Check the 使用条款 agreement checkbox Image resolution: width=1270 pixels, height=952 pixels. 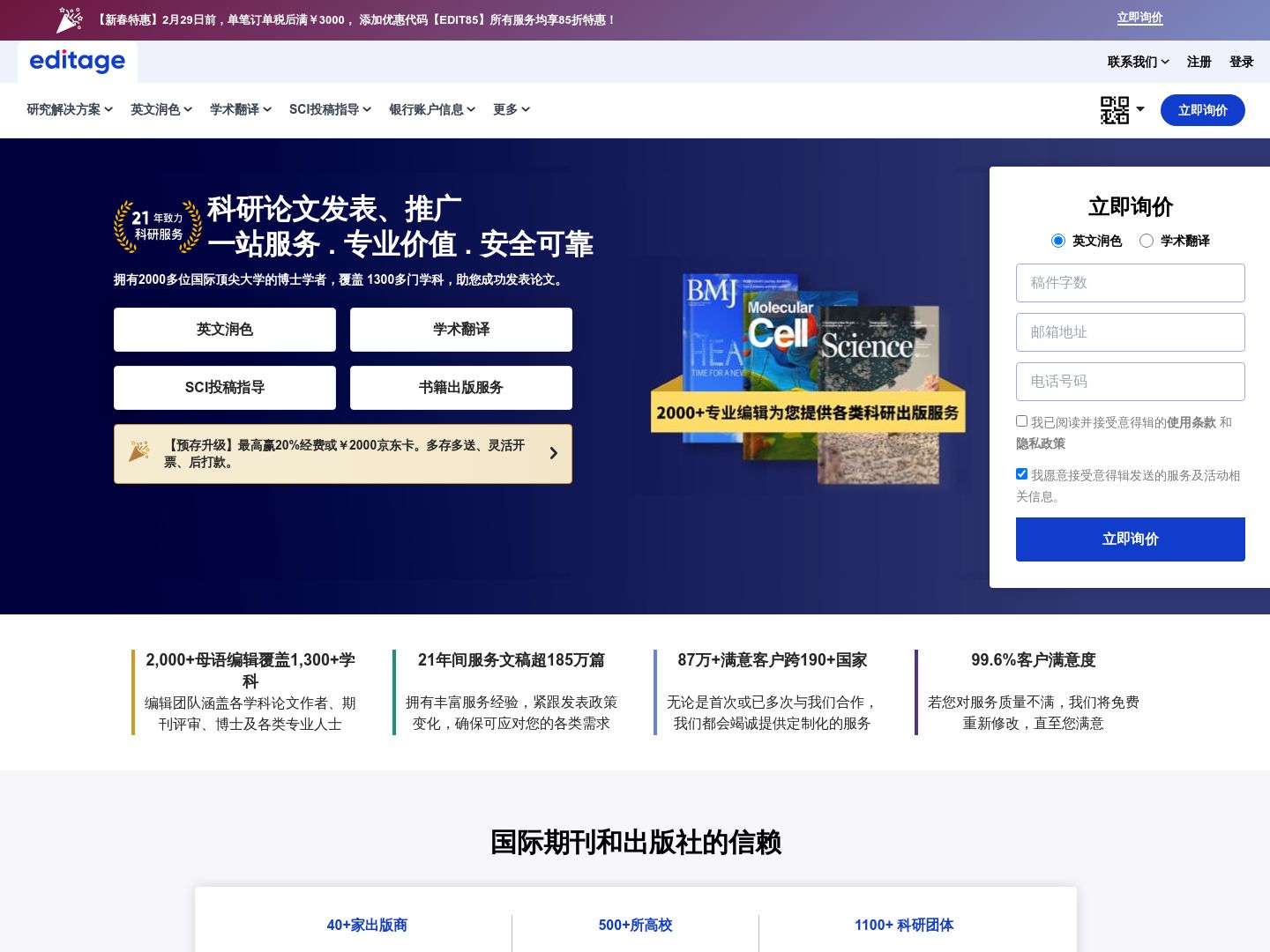pos(1021,421)
